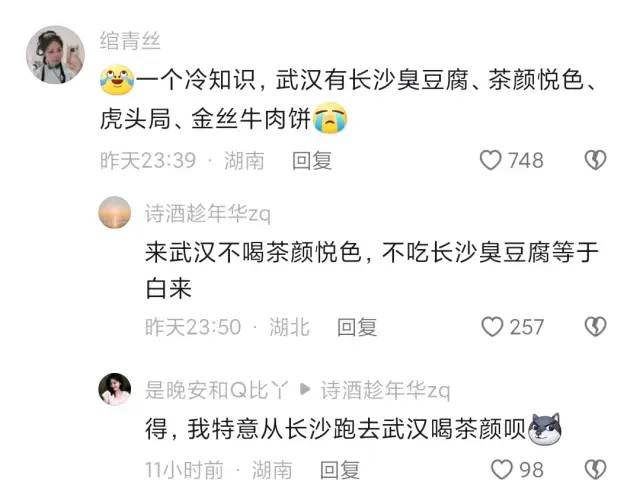The image size is (640, 504).
Task: Reply to 绾青丝's comment via 回复
Action: tap(312, 160)
